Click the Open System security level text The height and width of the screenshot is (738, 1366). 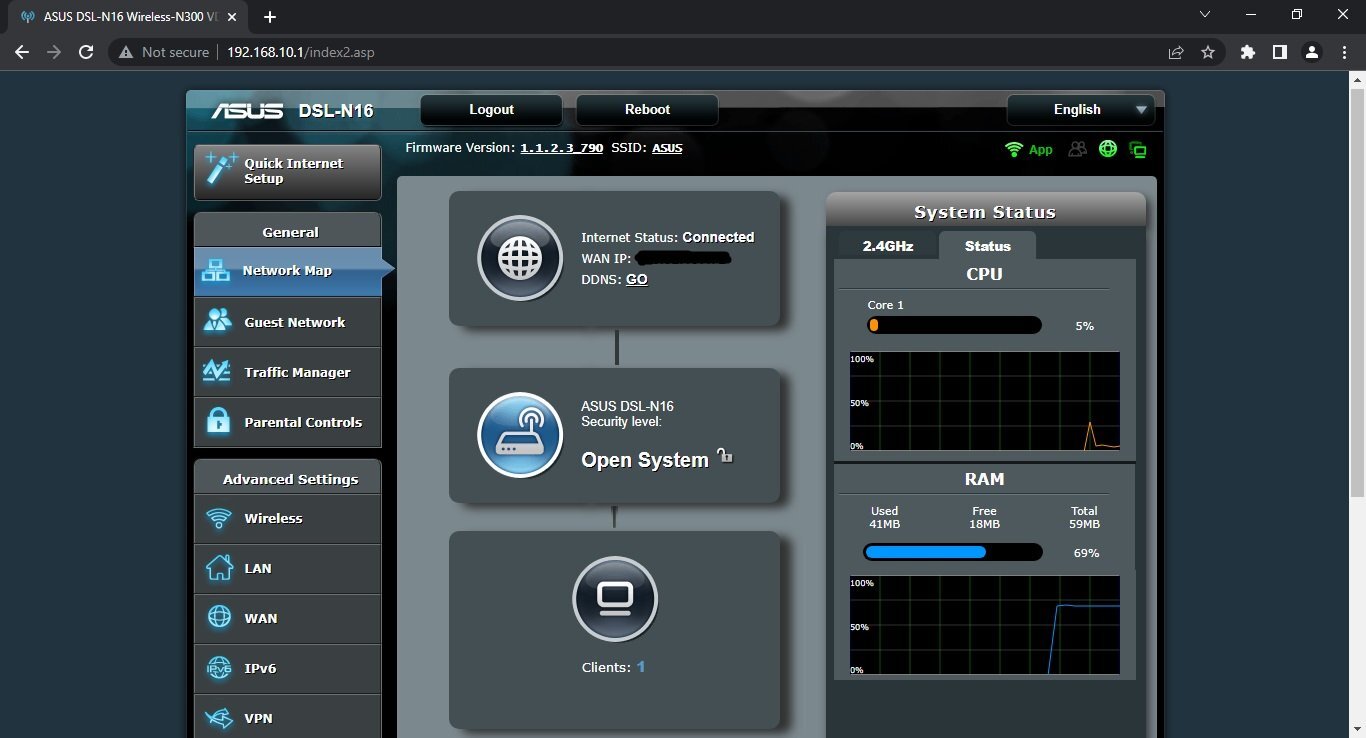[645, 460]
